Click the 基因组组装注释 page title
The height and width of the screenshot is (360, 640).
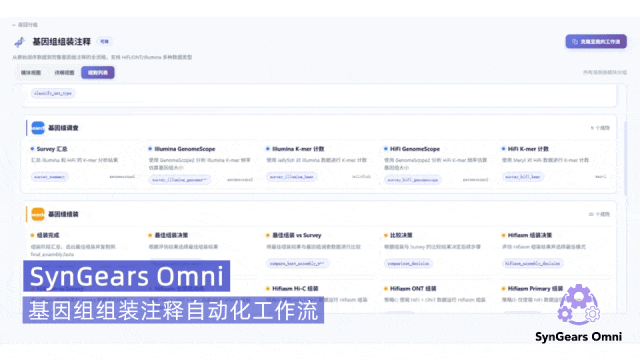(62, 42)
